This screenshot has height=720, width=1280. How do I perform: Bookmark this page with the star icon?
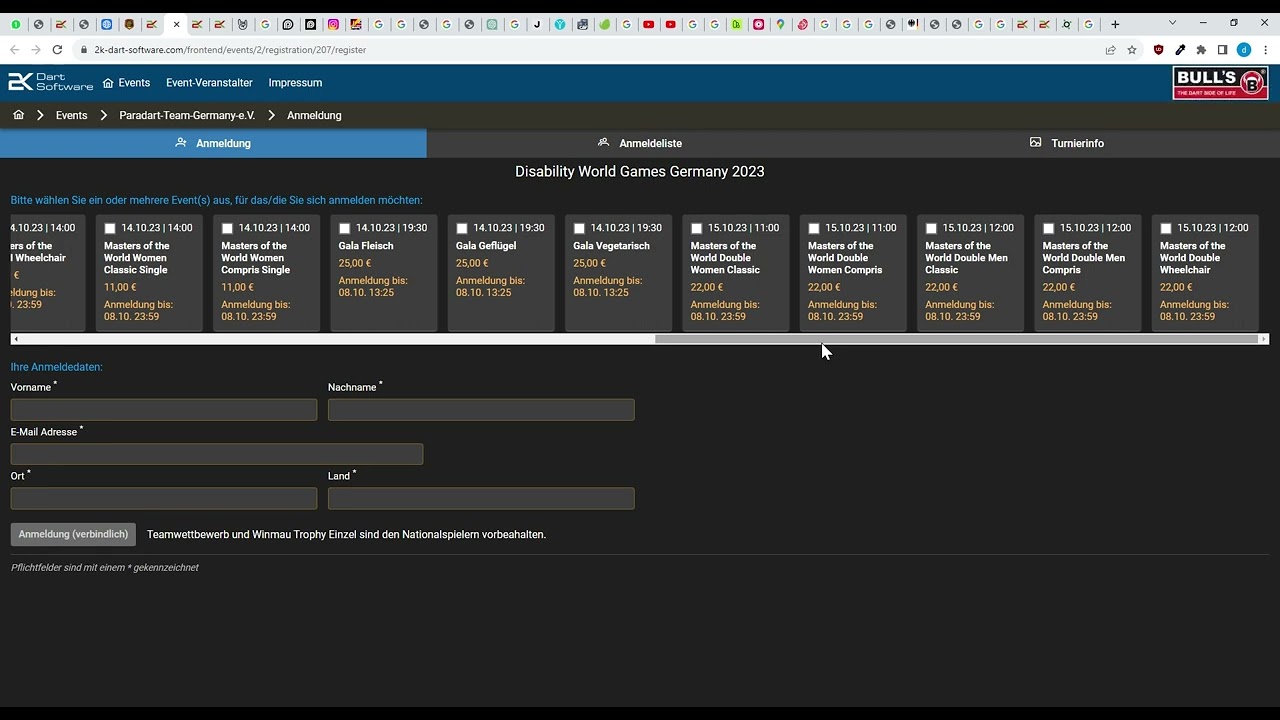[x=1132, y=50]
